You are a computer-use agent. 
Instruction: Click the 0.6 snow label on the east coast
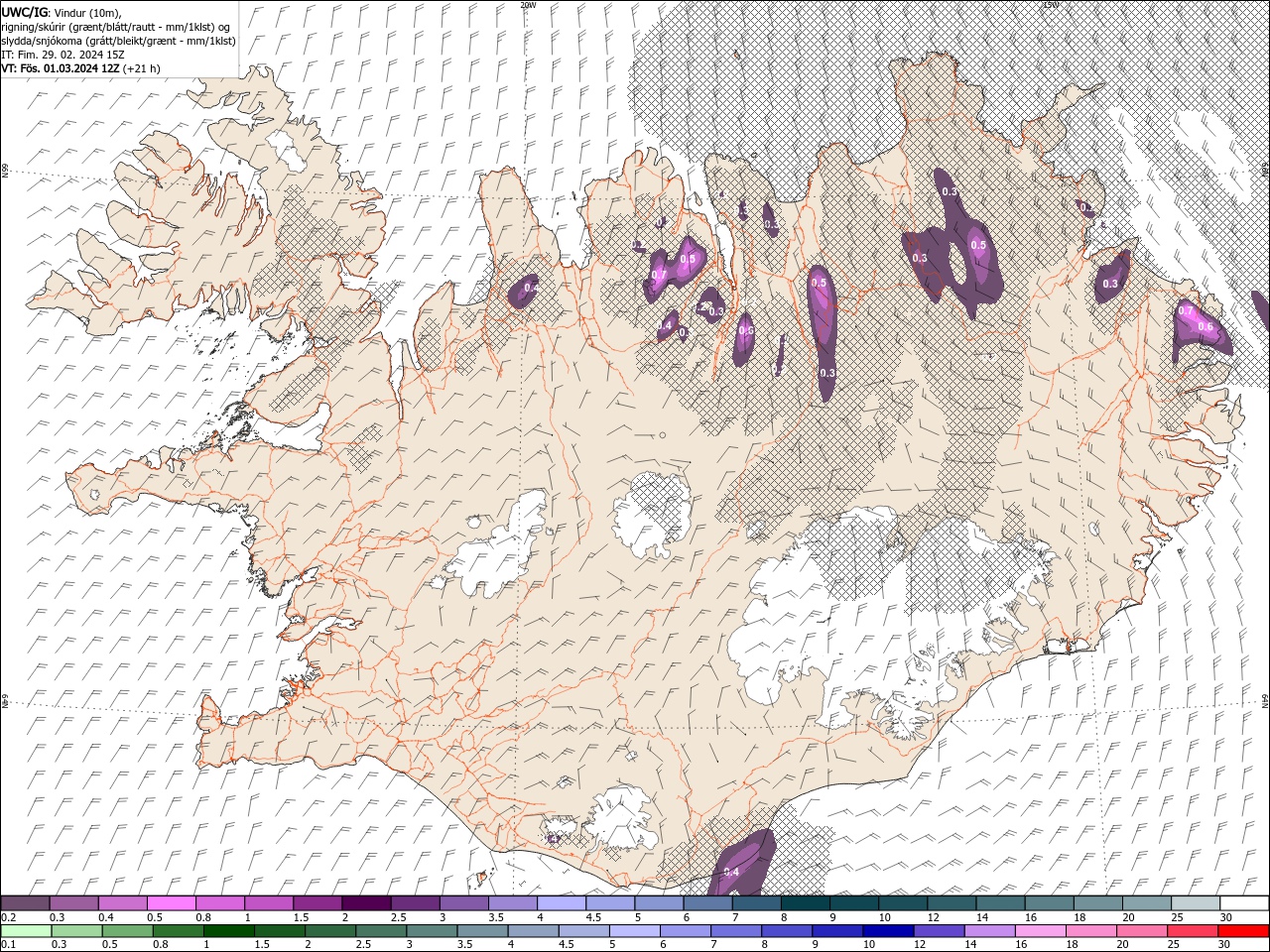[1206, 326]
